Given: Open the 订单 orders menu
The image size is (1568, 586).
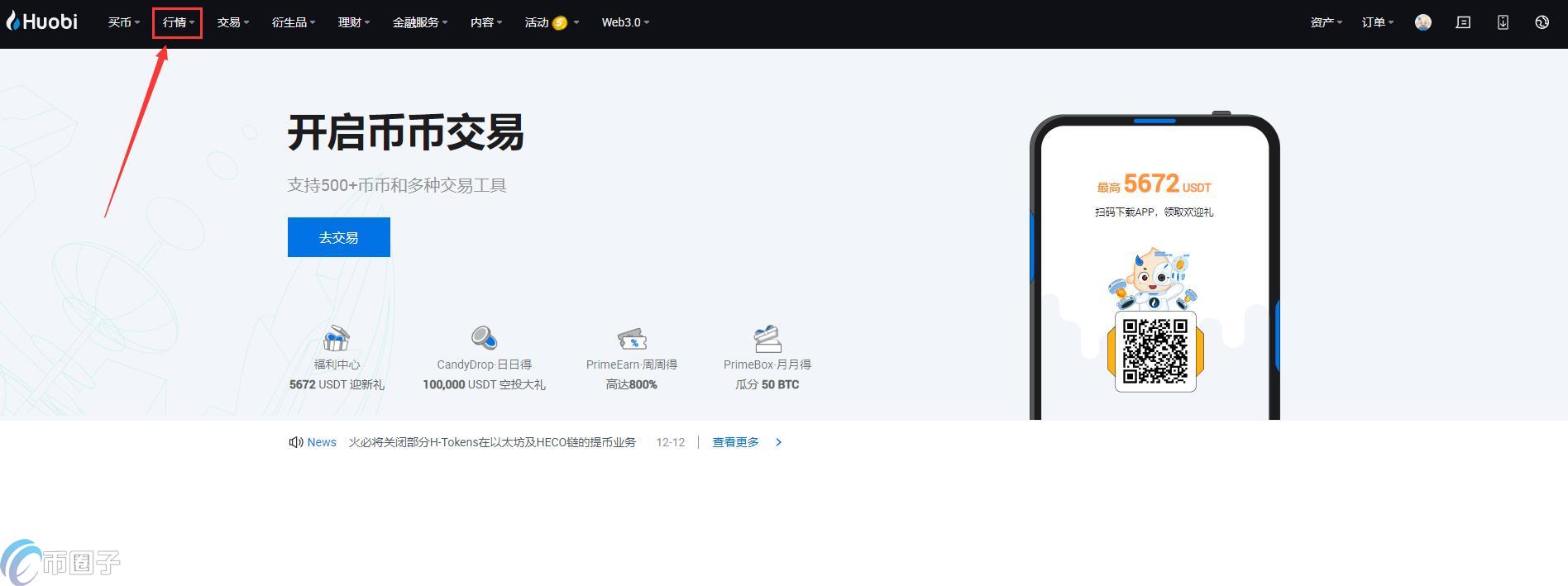Looking at the screenshot, I should pos(1378,22).
